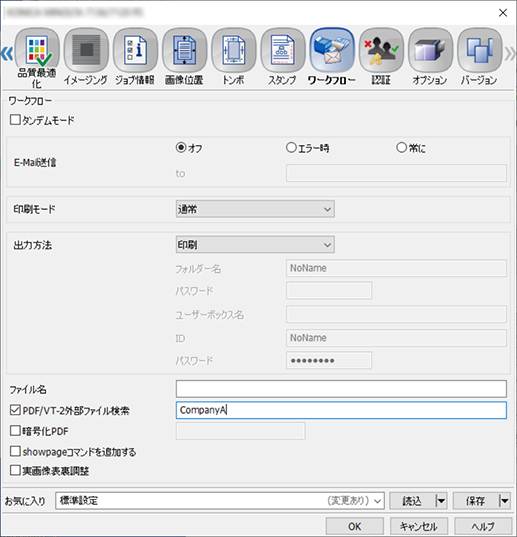The width and height of the screenshot is (517, 537).
Task: Click the empty パスワード field under フォルダー名
Action: click(329, 291)
